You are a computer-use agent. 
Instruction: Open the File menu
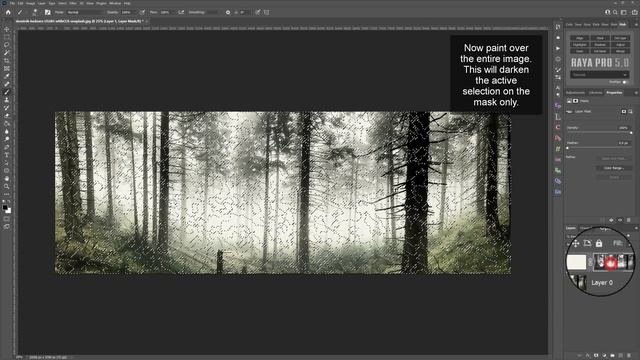coord(12,3)
